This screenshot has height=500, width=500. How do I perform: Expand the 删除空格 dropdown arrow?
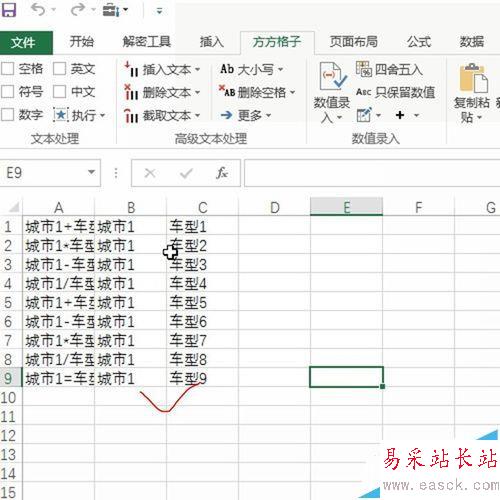(x=292, y=92)
